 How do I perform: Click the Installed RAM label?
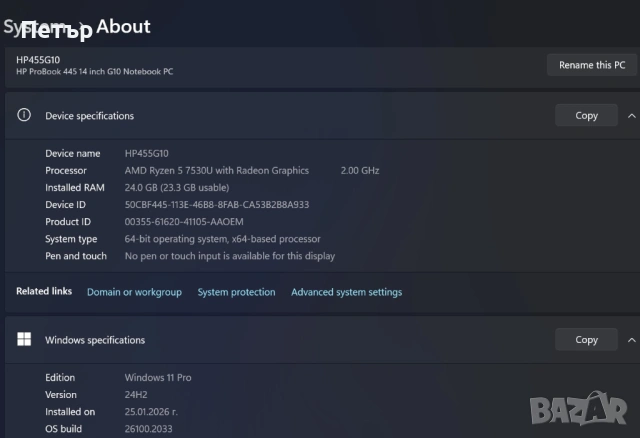pos(75,188)
